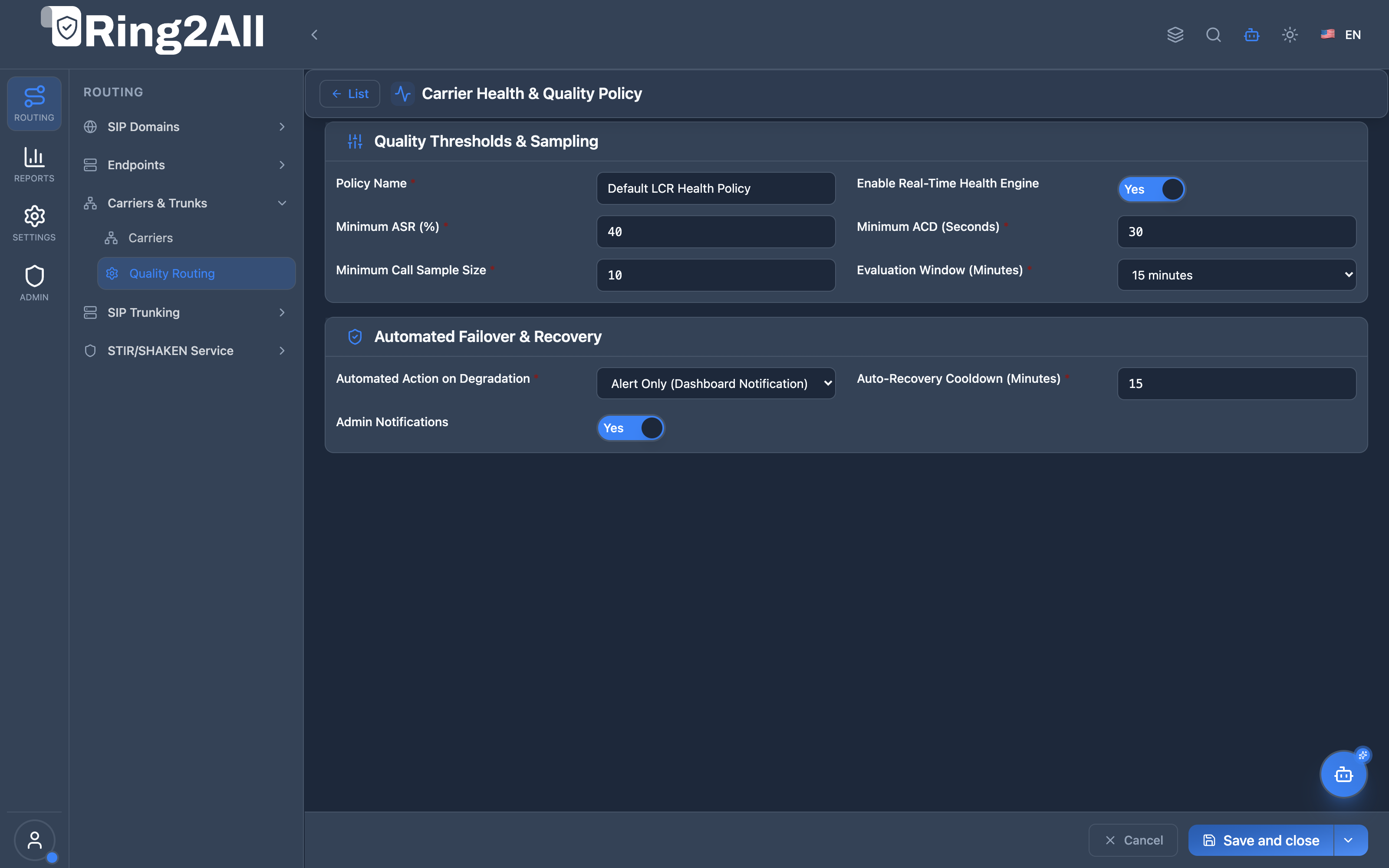Image resolution: width=1389 pixels, height=868 pixels.
Task: Click the Cancel button
Action: 1133,841
